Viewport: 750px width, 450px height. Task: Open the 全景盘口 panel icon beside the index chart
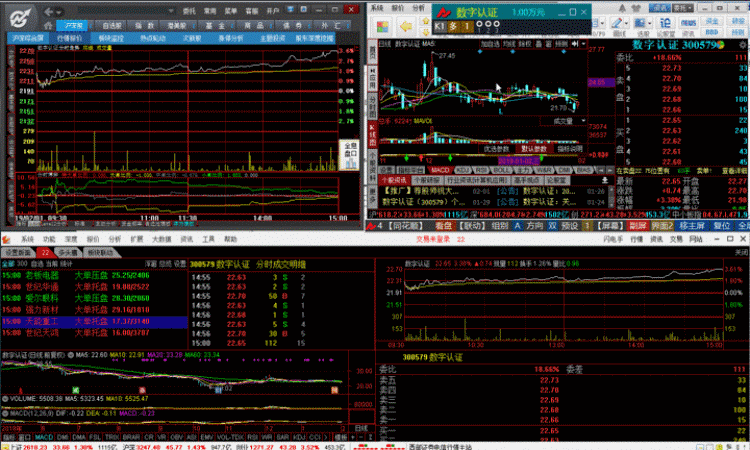pos(351,155)
